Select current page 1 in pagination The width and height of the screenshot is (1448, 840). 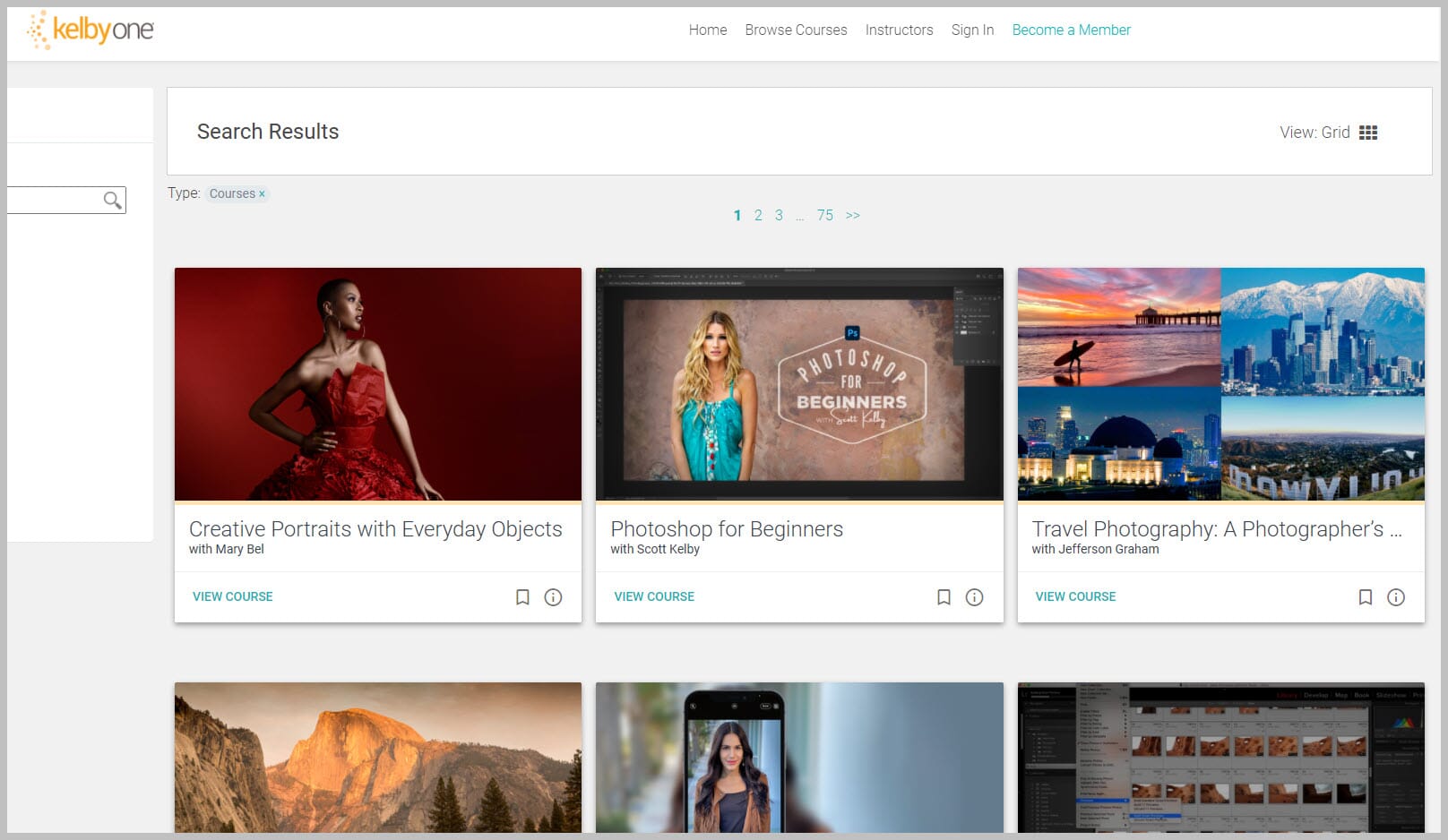(x=737, y=215)
